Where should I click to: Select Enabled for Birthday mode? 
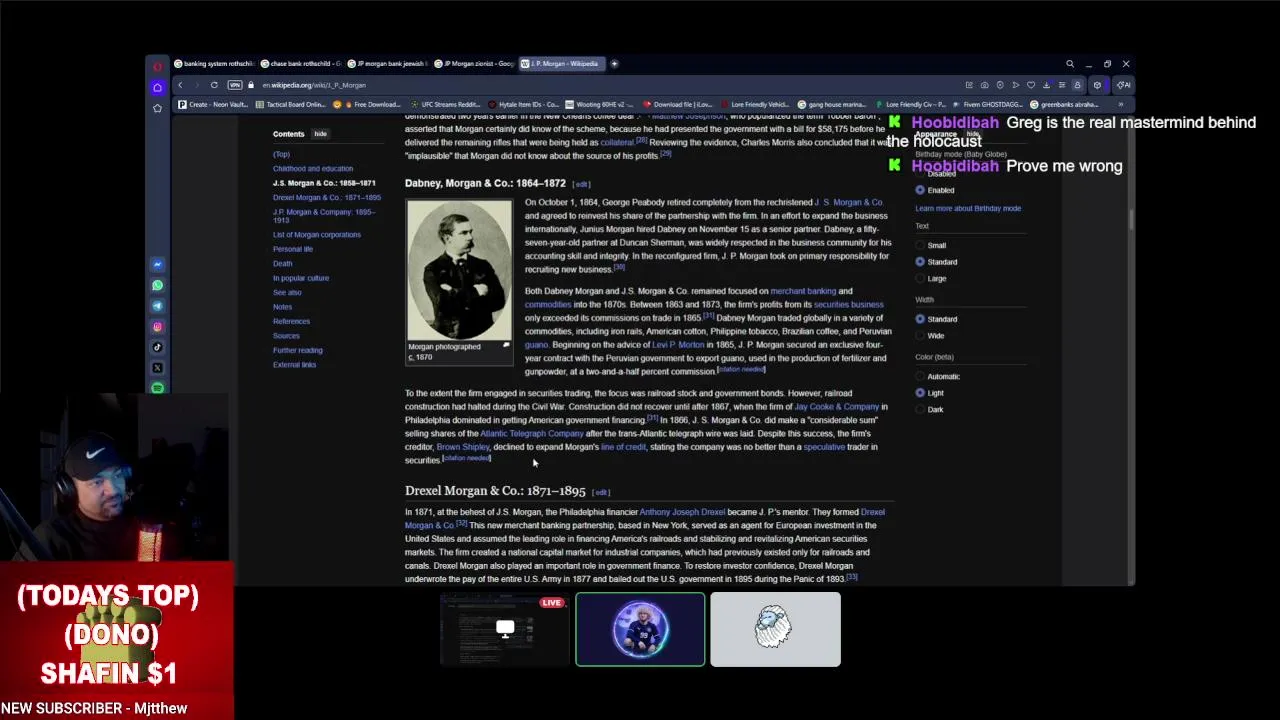pyautogui.click(x=920, y=190)
